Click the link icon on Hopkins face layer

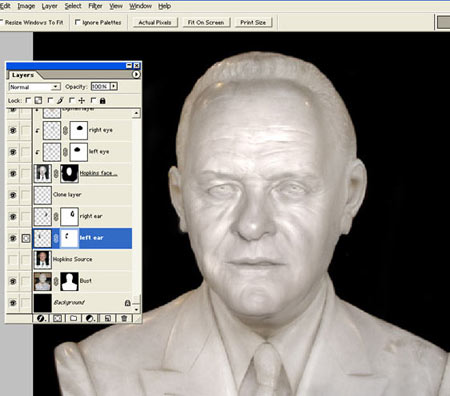point(56,173)
